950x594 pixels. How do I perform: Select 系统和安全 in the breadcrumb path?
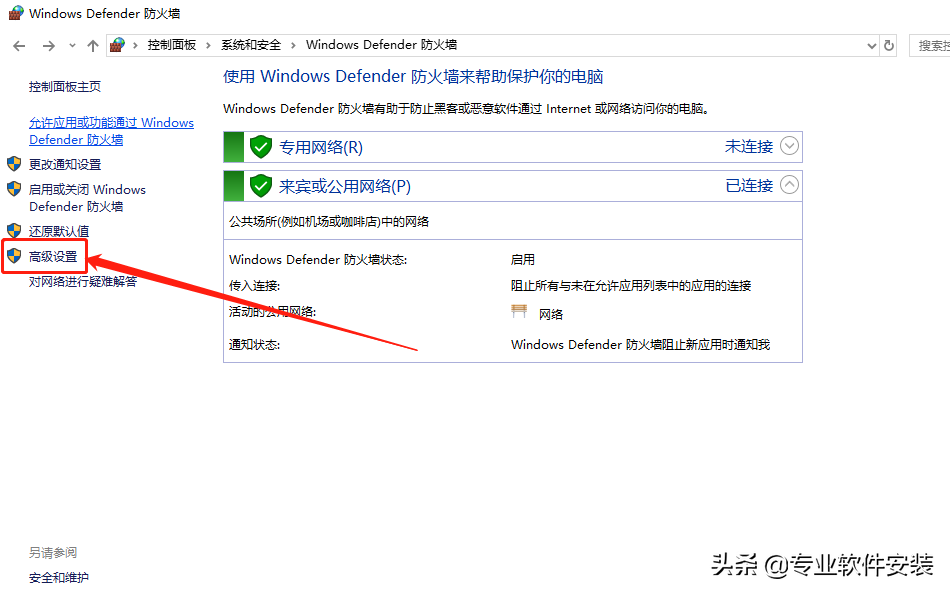[251, 45]
